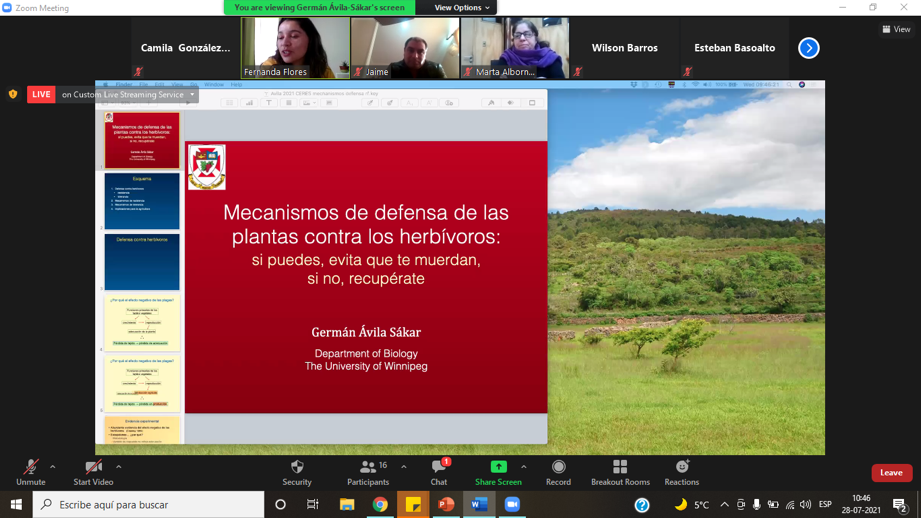This screenshot has width=922, height=518.
Task: Select the red title slide thumbnail
Action: point(142,140)
